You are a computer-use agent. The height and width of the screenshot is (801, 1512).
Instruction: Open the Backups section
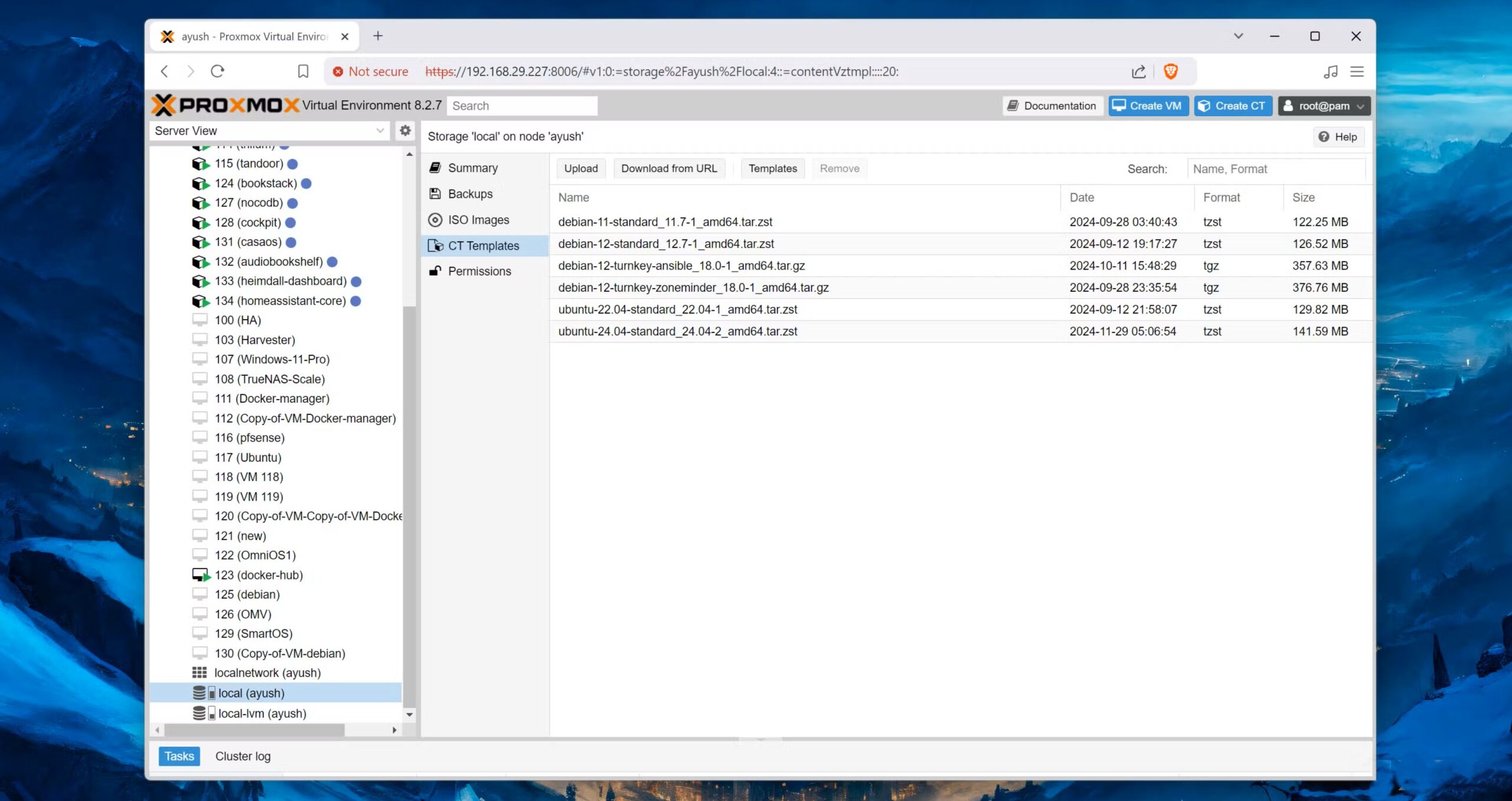pos(470,194)
